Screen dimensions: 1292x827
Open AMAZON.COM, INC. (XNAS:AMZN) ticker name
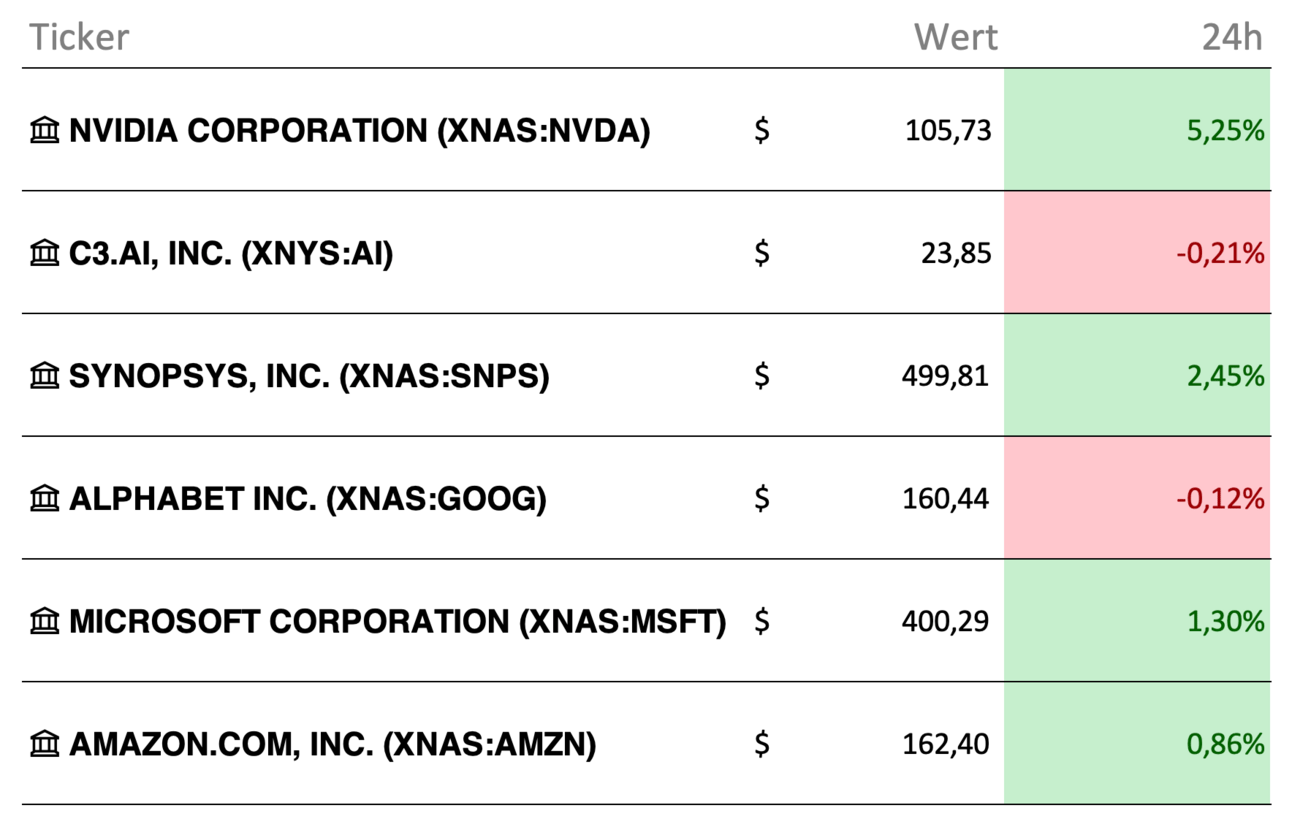(x=332, y=745)
